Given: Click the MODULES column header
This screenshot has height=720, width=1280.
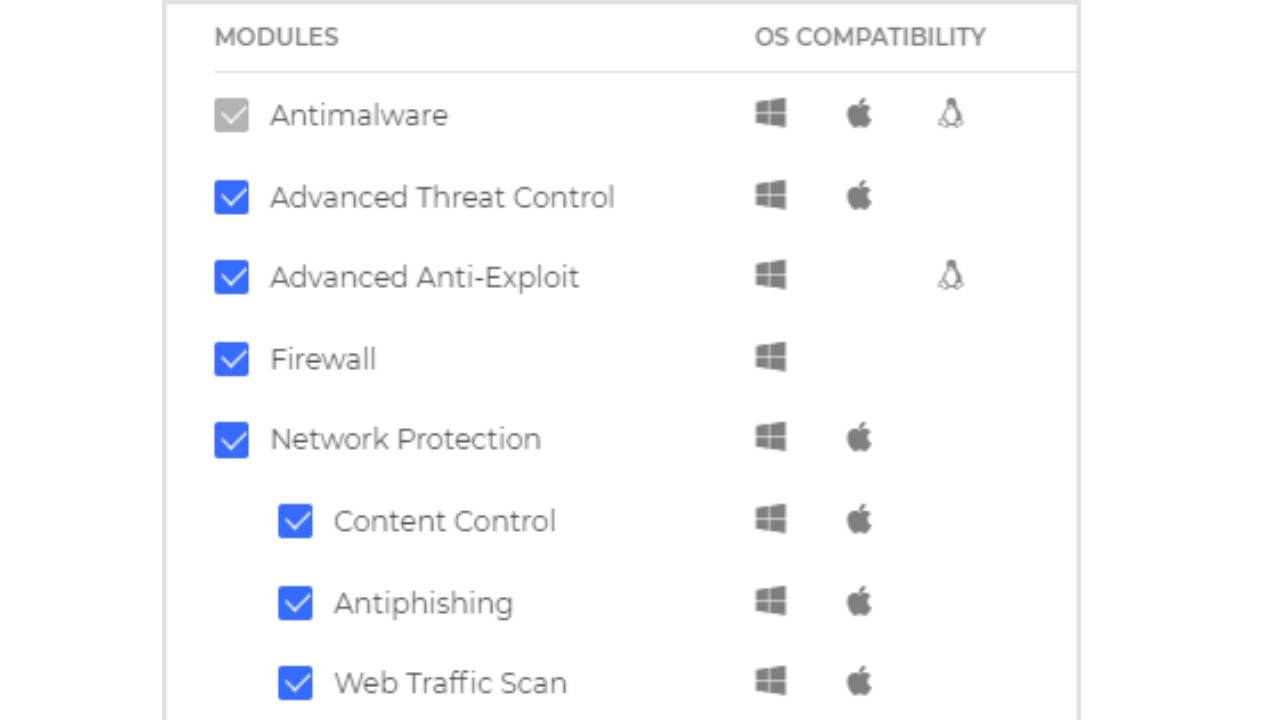Looking at the screenshot, I should tap(276, 37).
